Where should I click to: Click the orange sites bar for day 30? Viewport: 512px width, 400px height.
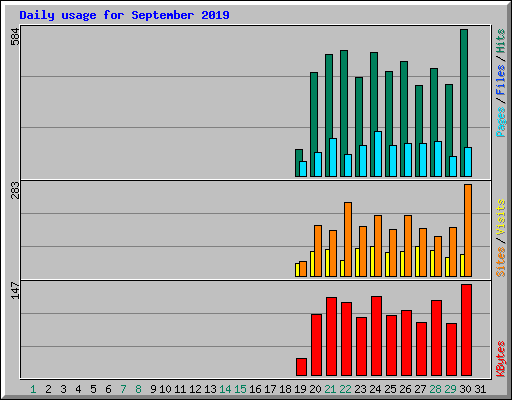tap(468, 230)
